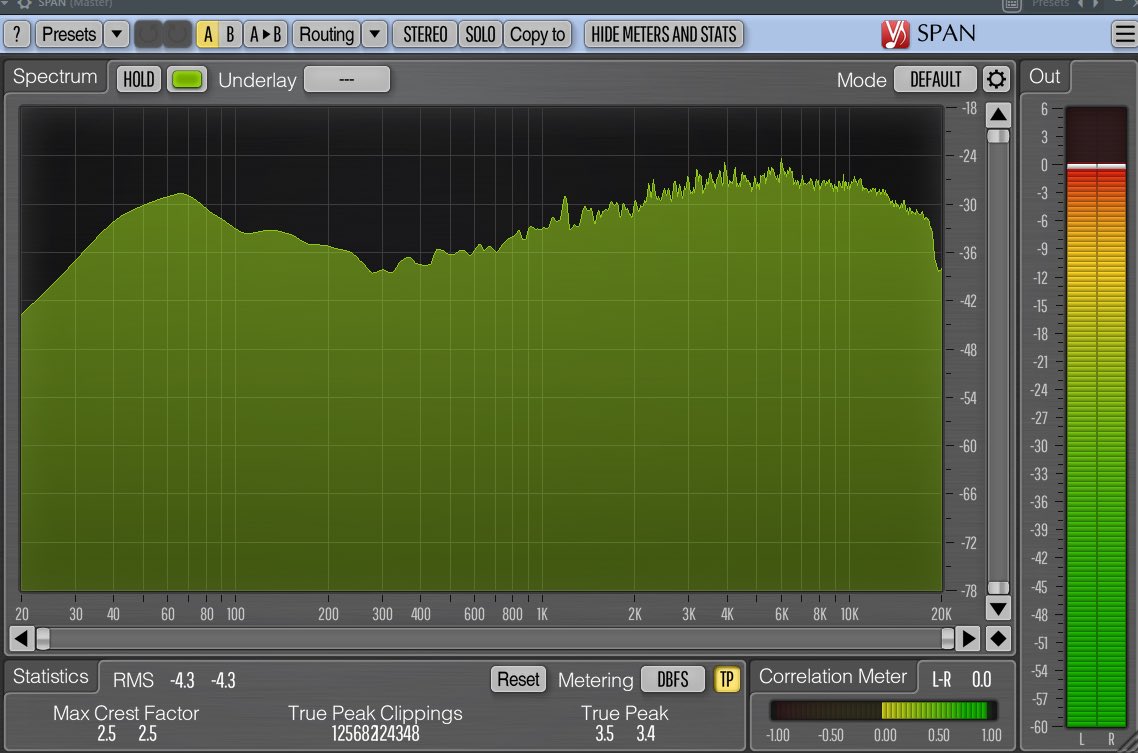Click the right handle of frequency range slider

pos(948,638)
